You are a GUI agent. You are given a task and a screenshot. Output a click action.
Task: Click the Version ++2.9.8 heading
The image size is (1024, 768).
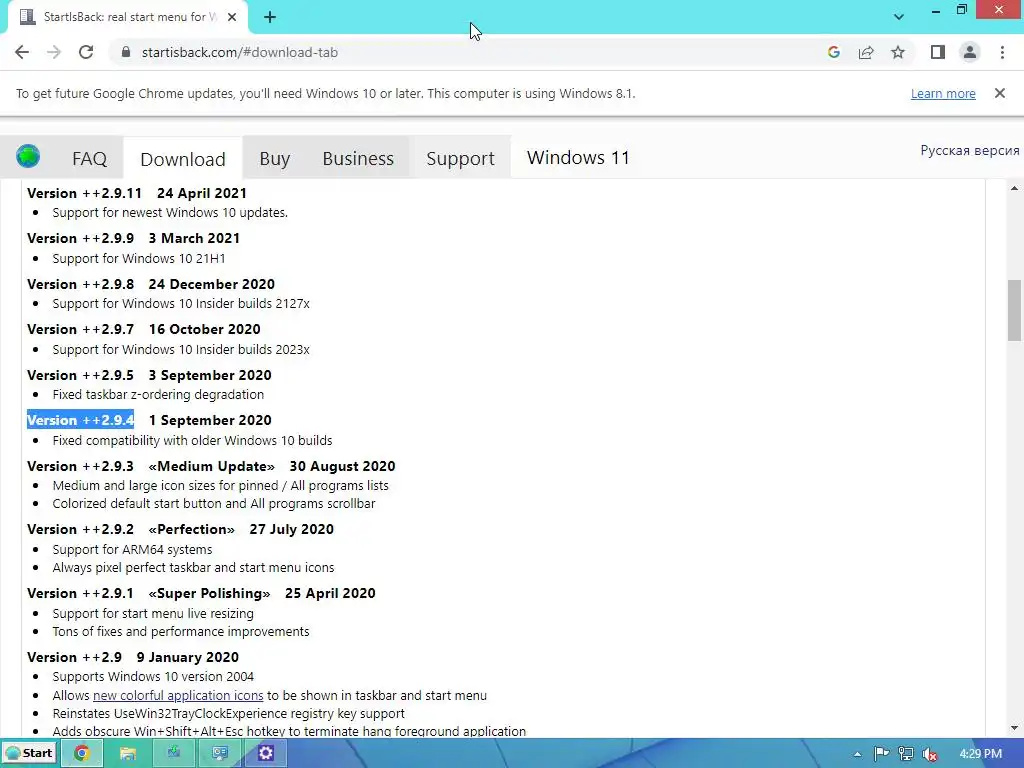coord(80,284)
